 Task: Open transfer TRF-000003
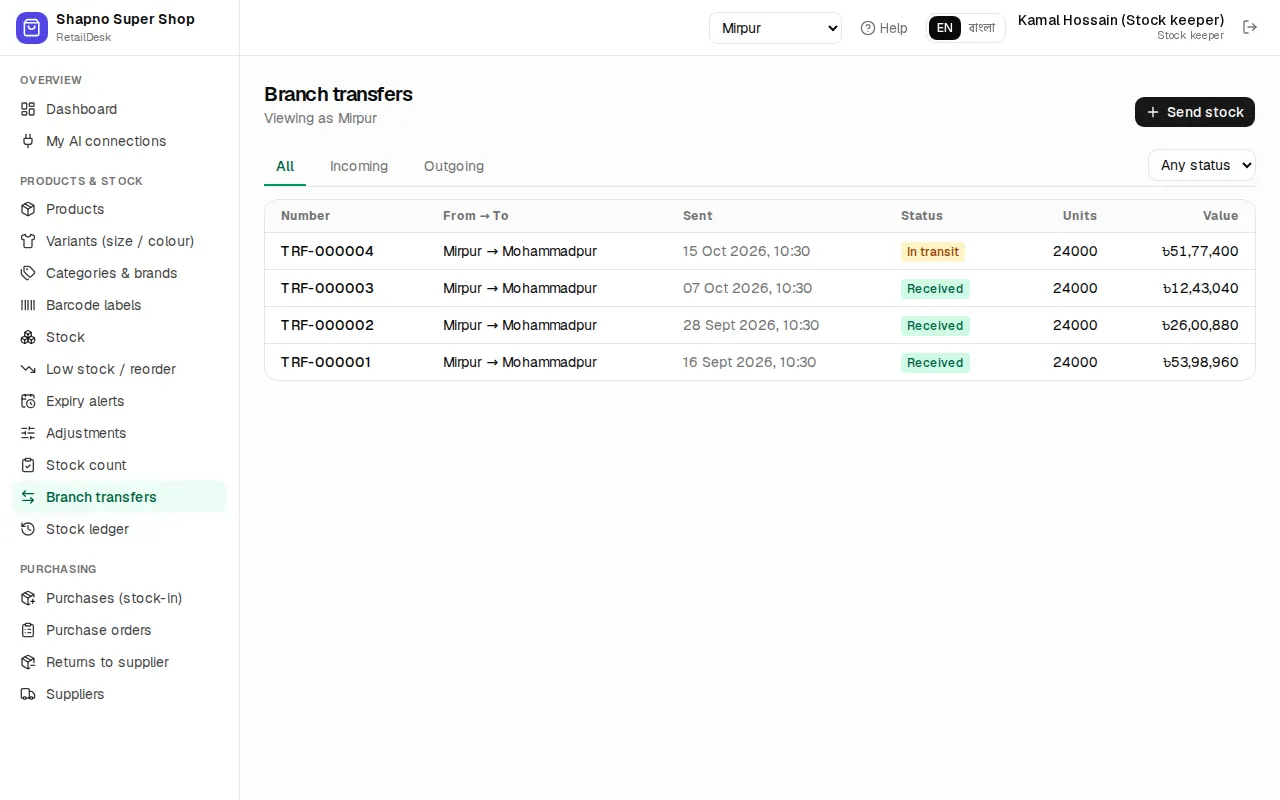(x=327, y=288)
